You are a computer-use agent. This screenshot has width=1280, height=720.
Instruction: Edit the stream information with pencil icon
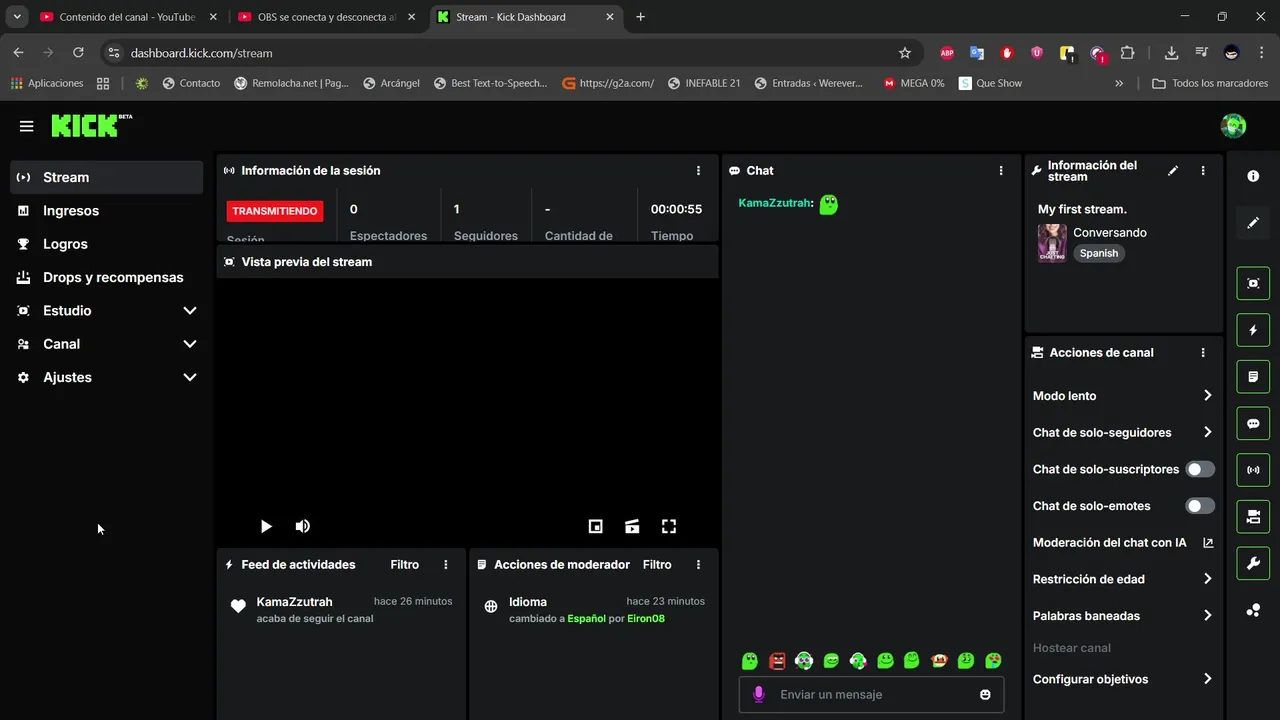(x=1173, y=171)
